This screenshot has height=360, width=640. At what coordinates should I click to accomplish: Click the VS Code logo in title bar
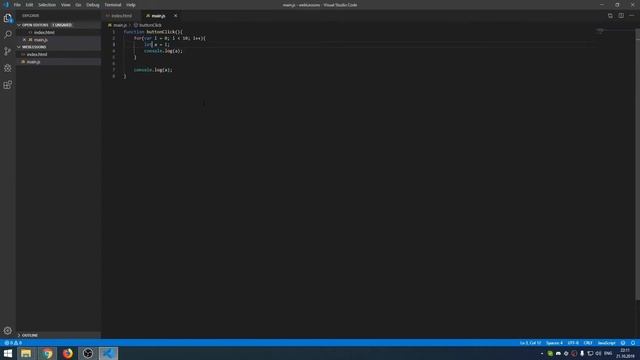[x=6, y=5]
